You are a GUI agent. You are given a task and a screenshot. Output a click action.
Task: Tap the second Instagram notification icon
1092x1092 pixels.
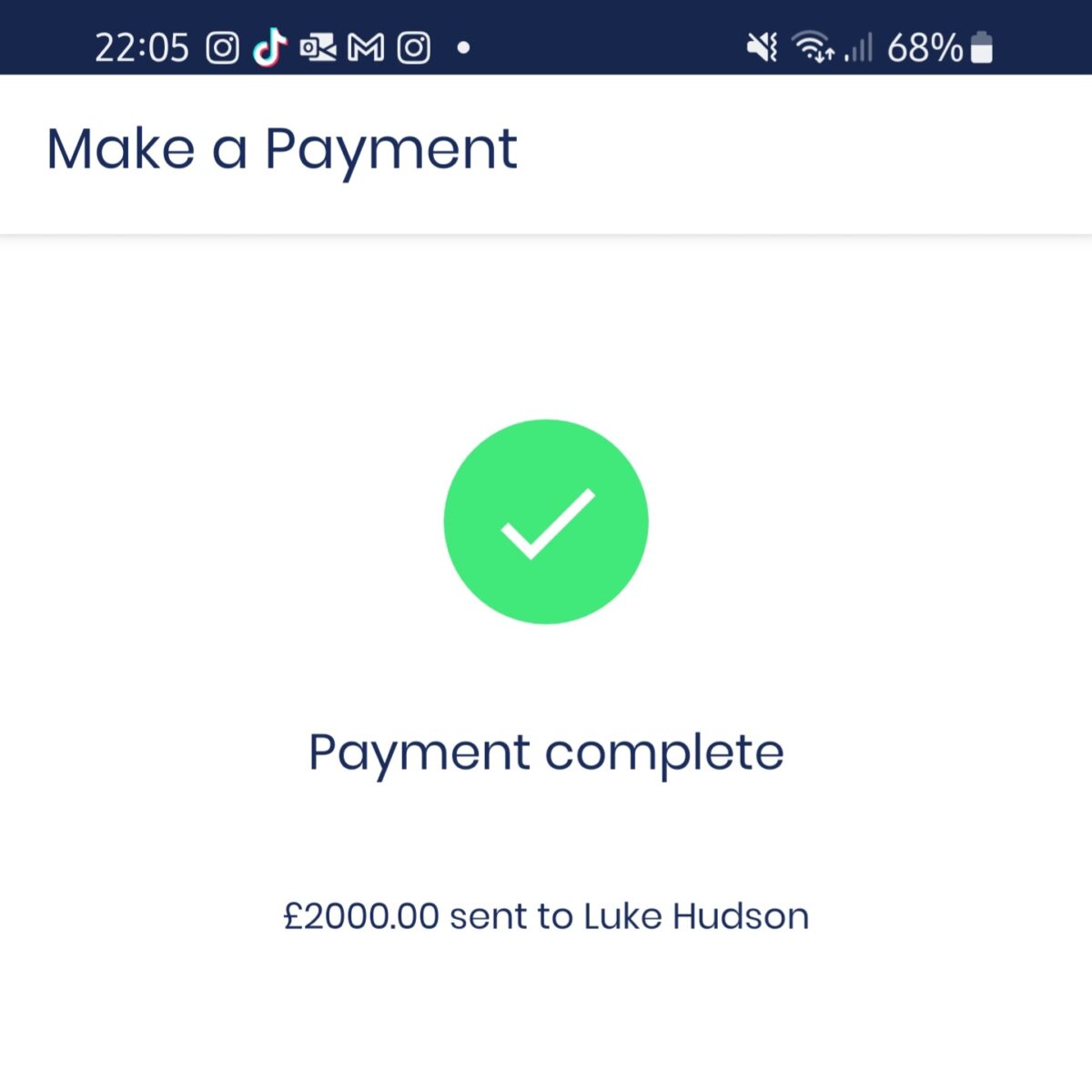coord(414,47)
